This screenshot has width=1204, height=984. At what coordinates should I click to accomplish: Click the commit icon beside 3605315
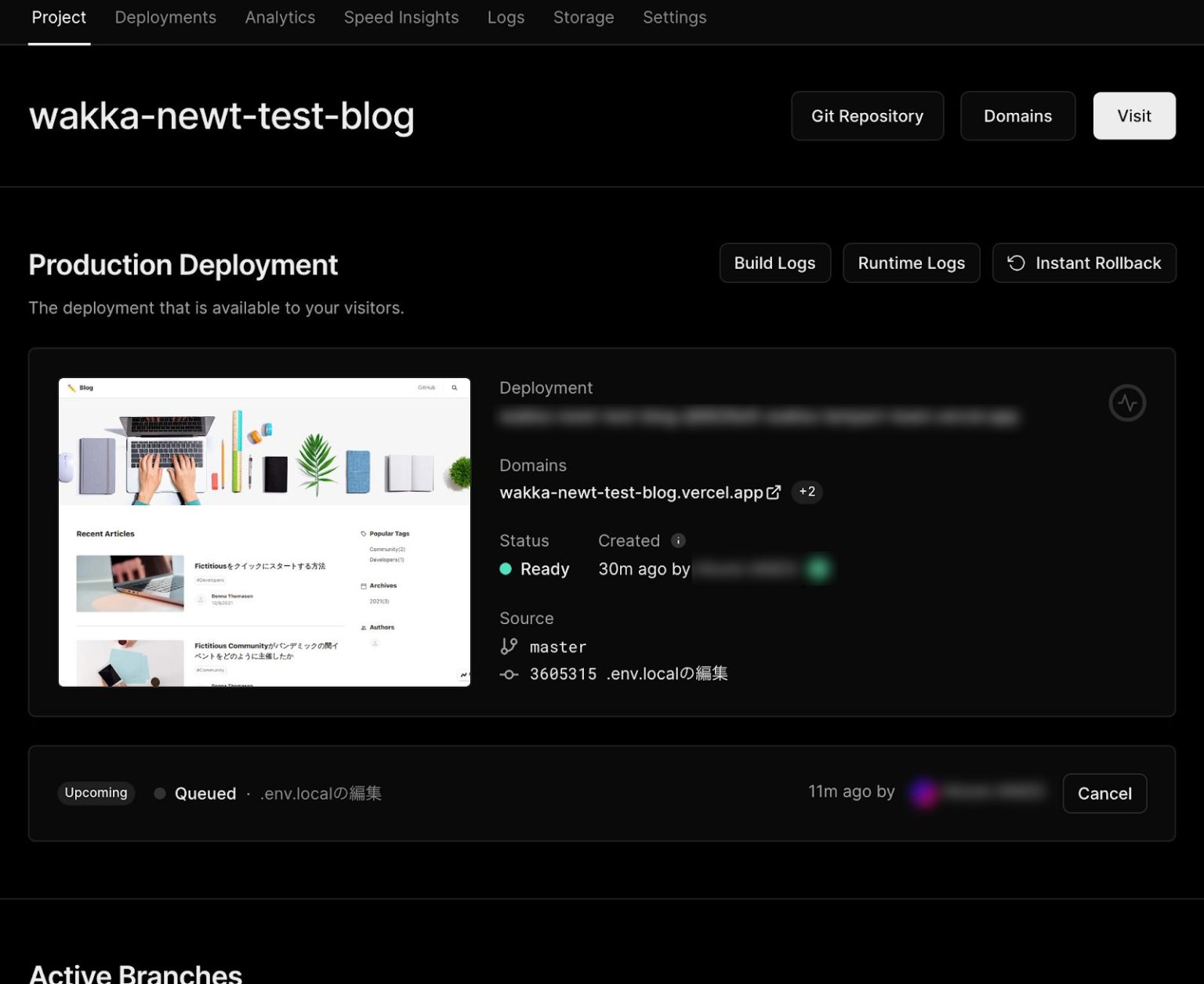tap(509, 674)
